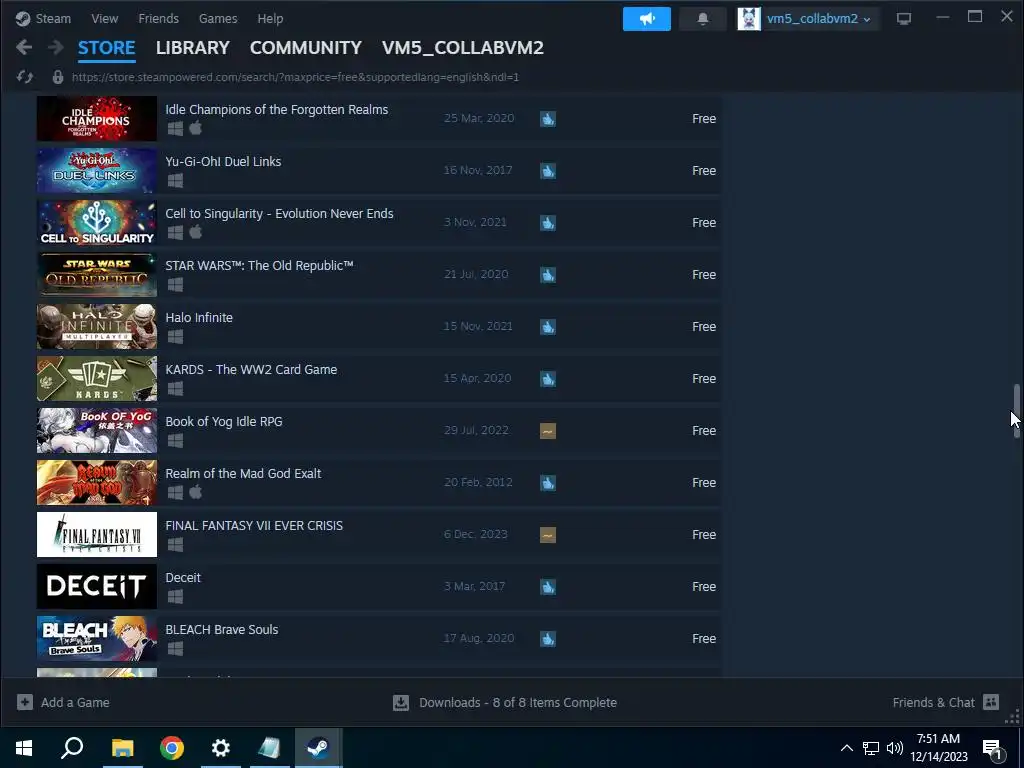This screenshot has height=768, width=1024.
Task: Click the Cell to Singularity thumbnail
Action: tap(97, 223)
